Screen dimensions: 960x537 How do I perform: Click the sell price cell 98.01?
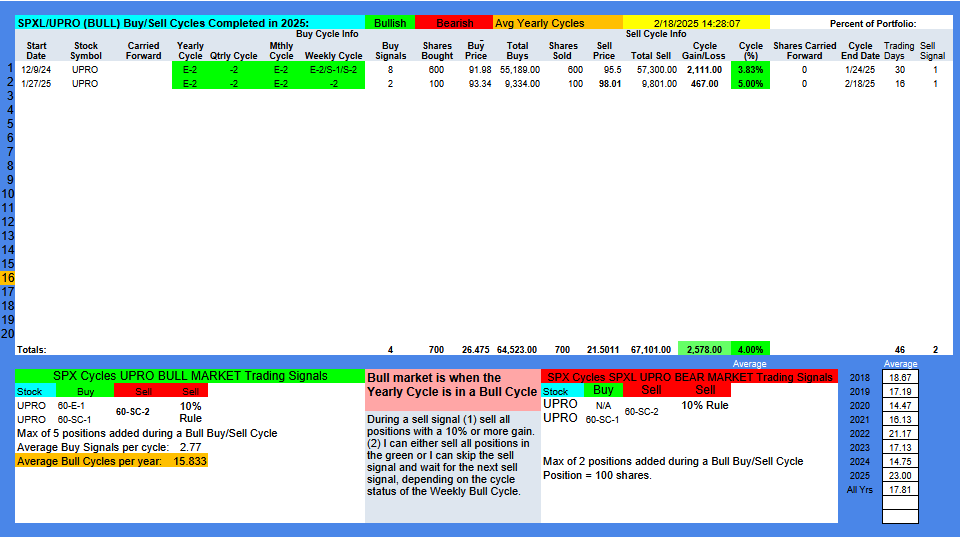click(x=610, y=84)
